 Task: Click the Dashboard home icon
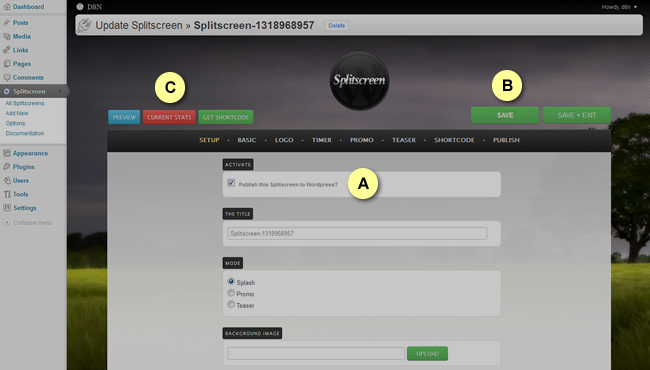coord(7,7)
